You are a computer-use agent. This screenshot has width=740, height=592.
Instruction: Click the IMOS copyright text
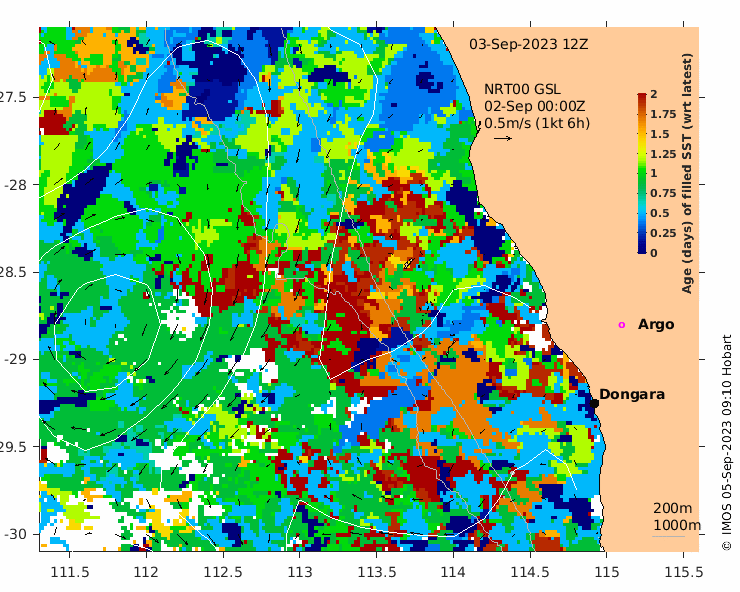tap(727, 442)
